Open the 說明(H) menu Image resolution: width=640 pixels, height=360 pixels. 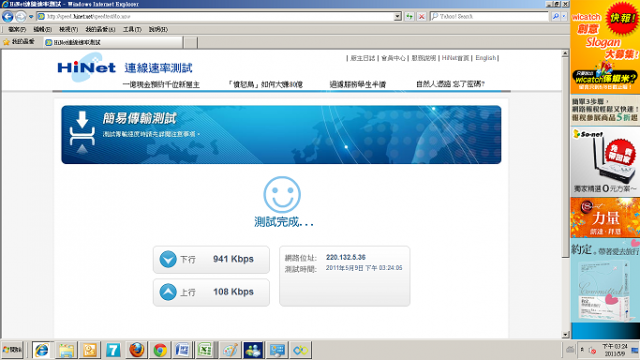158,29
